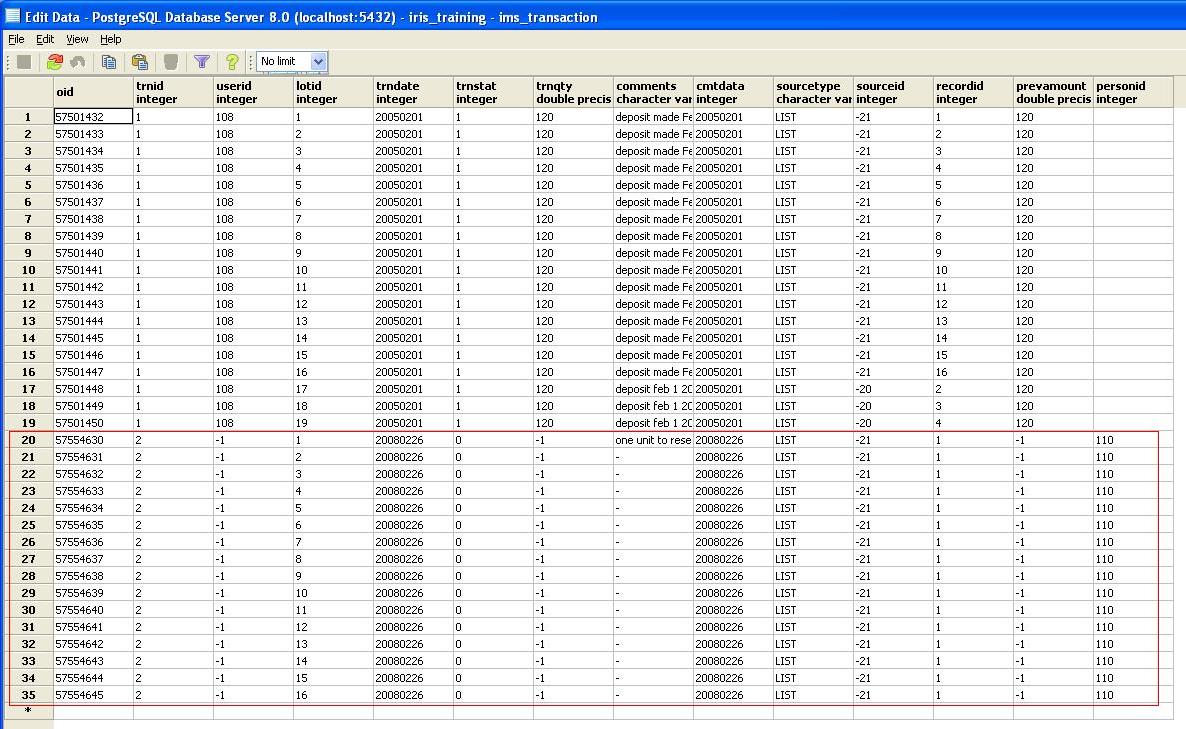
Task: Click the personid column header
Action: pos(1134,92)
